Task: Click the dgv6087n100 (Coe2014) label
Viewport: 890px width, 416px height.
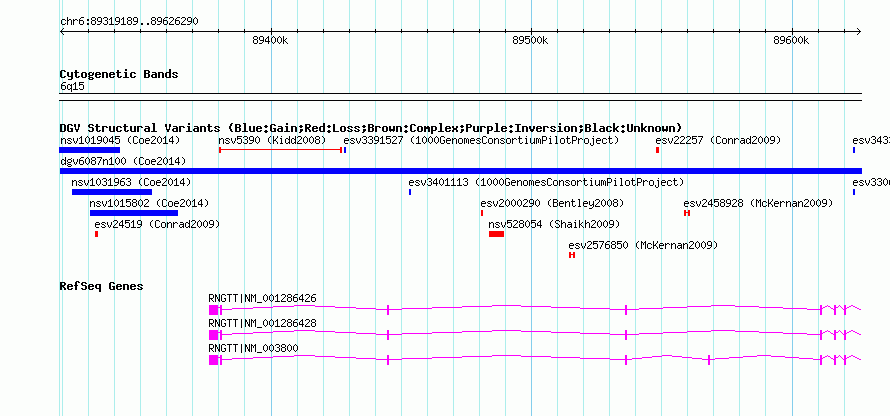Action: pos(123,161)
